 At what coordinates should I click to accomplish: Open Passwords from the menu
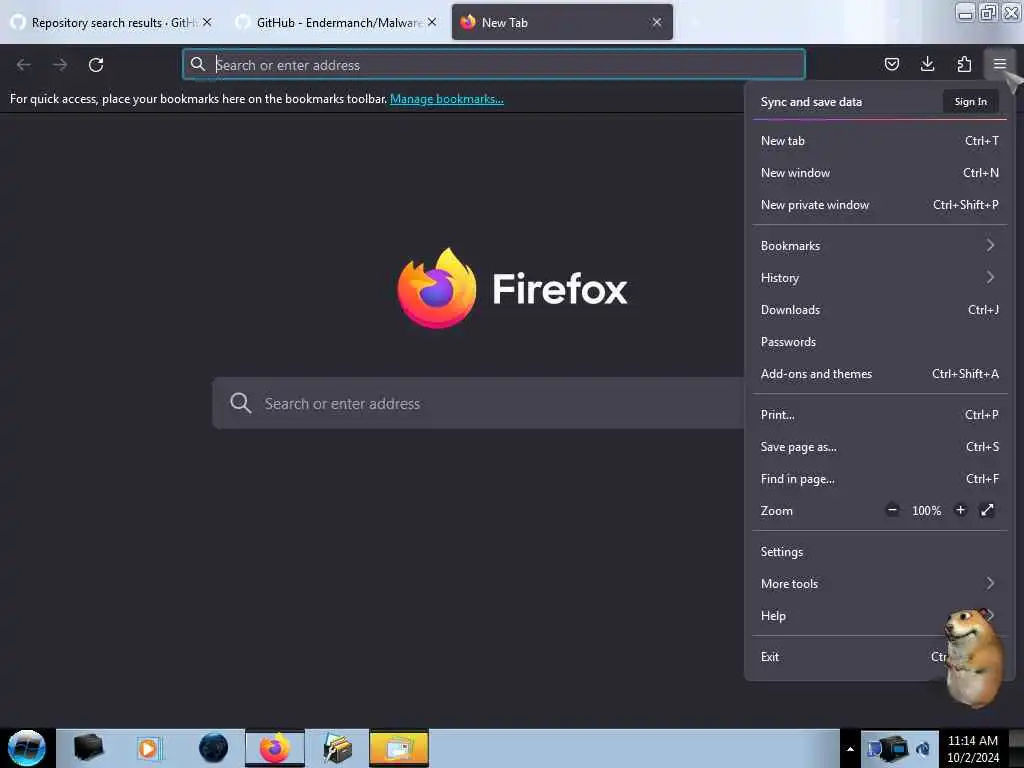[879, 342]
